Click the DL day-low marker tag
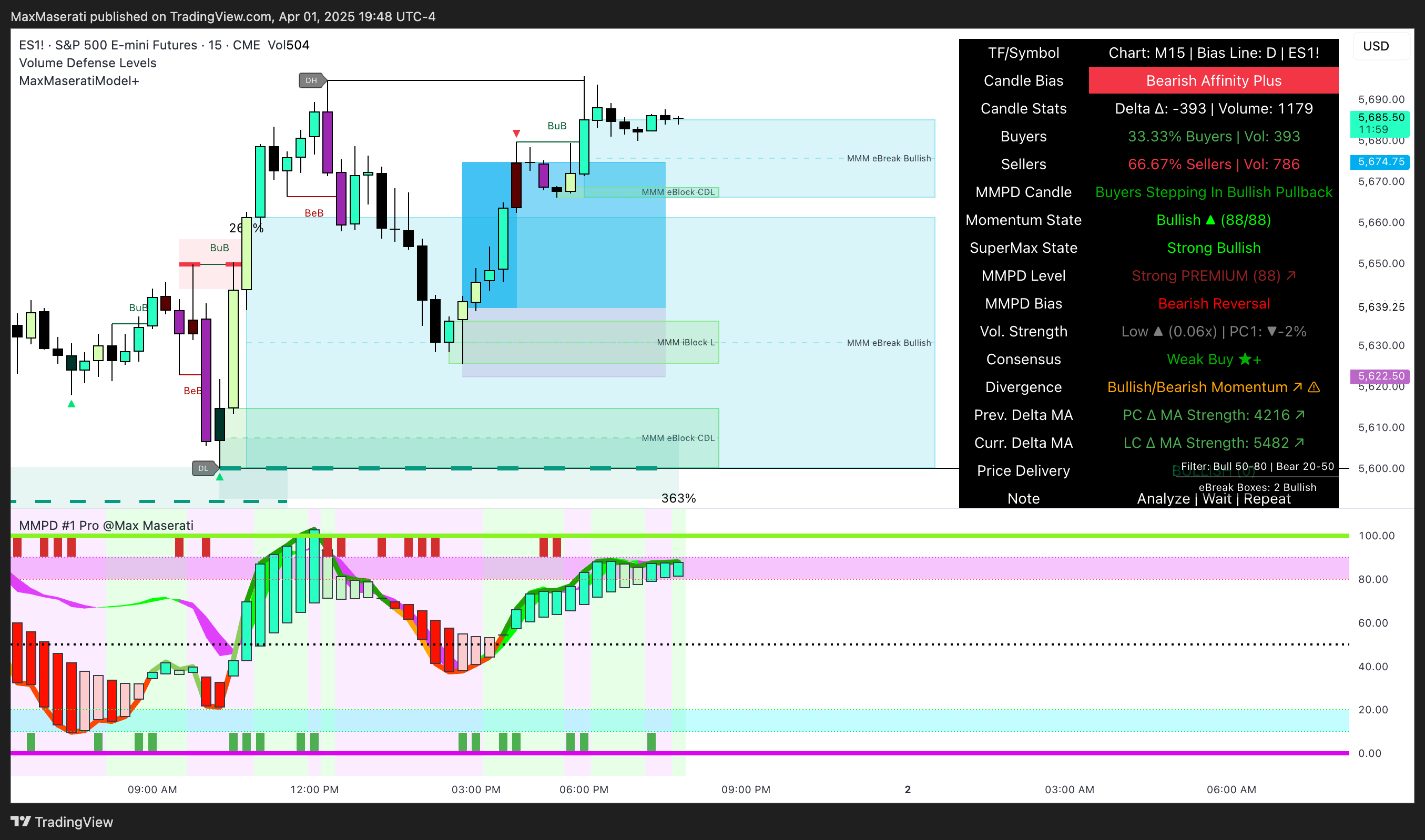The image size is (1425, 840). 205,468
